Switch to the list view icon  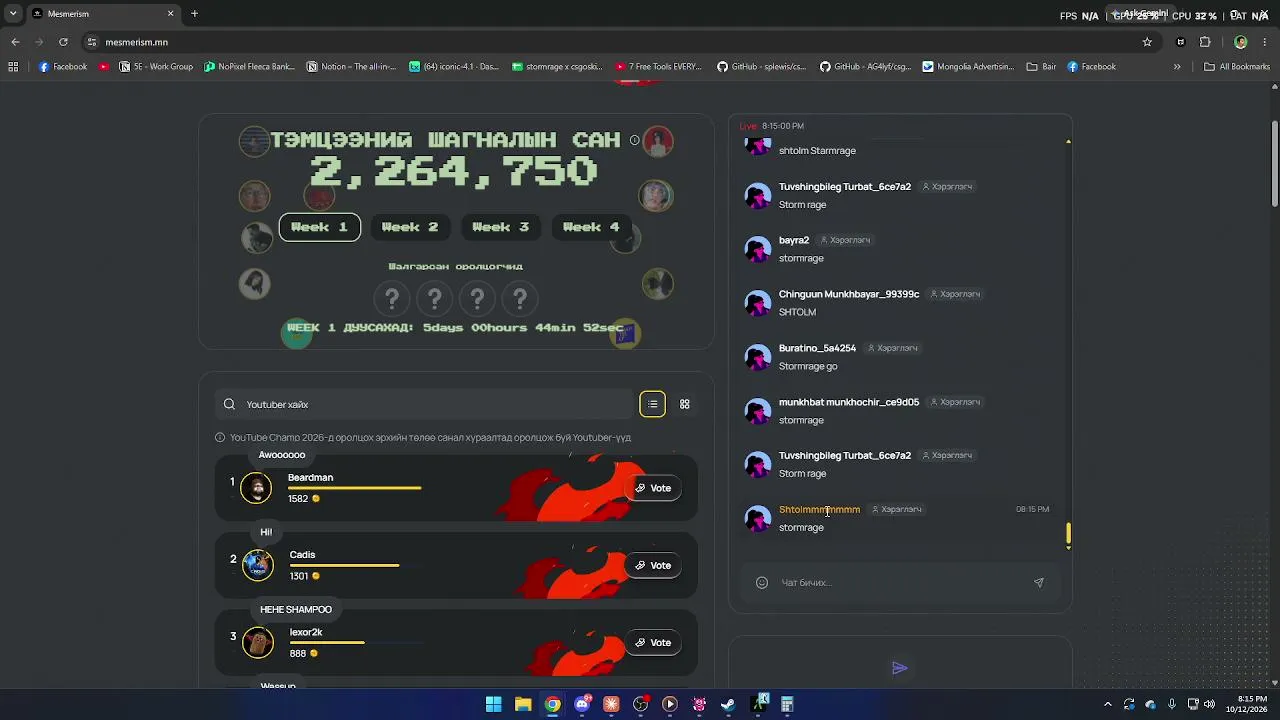click(x=652, y=404)
